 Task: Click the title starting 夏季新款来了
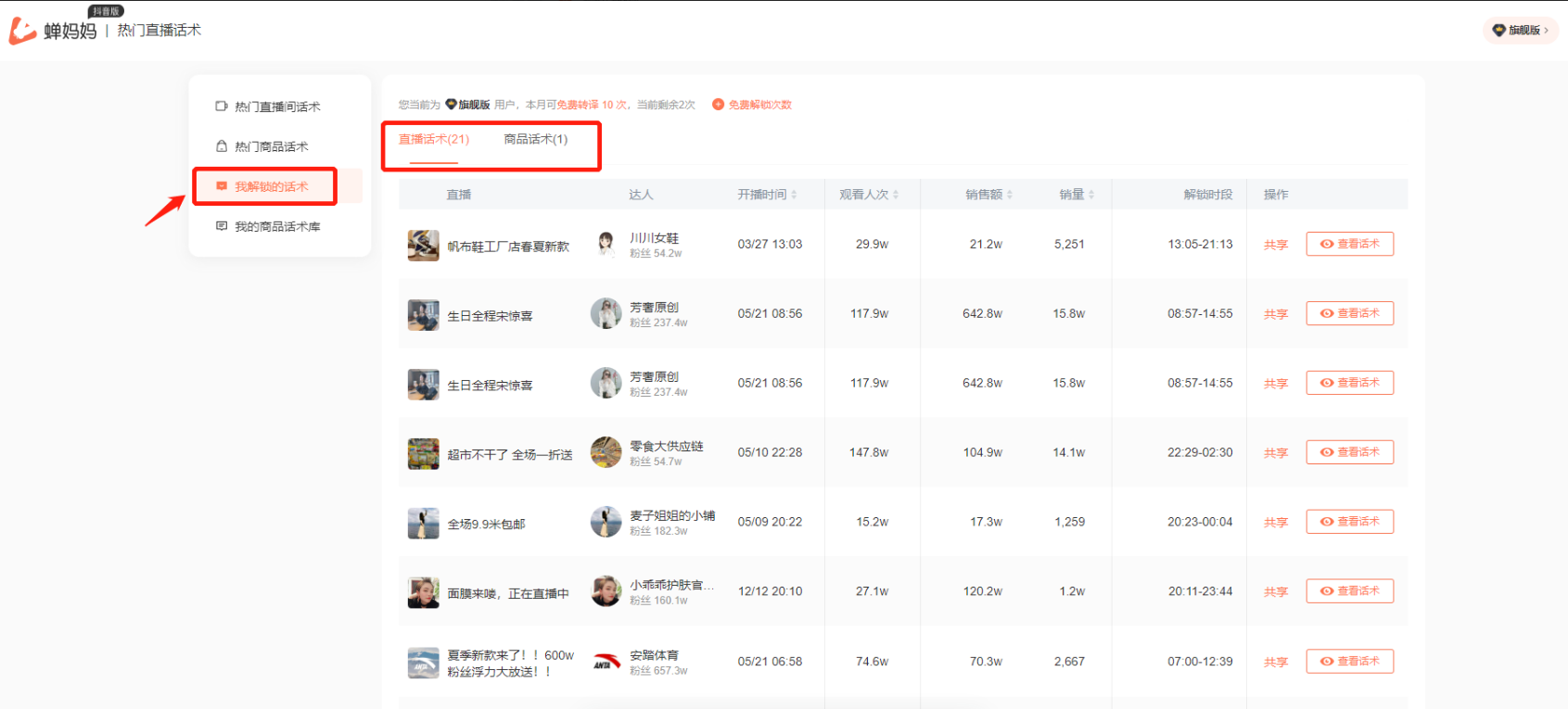[x=511, y=664]
